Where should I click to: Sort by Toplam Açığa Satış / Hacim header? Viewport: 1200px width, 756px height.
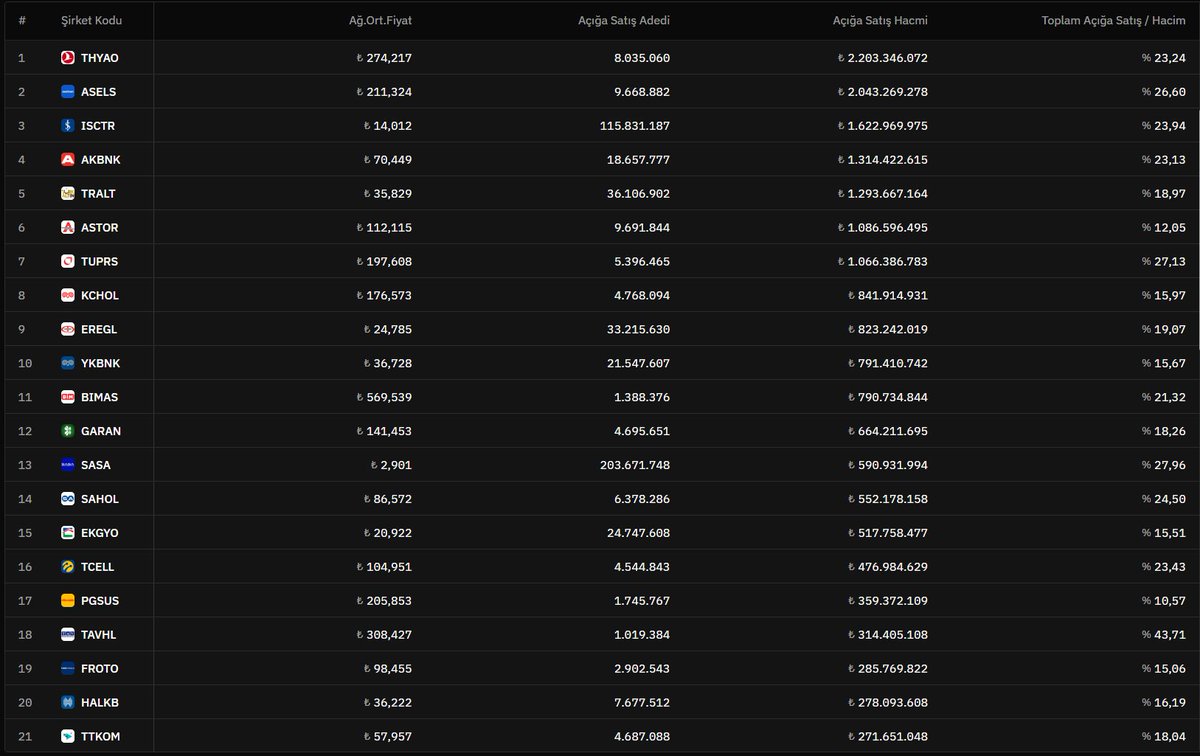tap(1113, 20)
